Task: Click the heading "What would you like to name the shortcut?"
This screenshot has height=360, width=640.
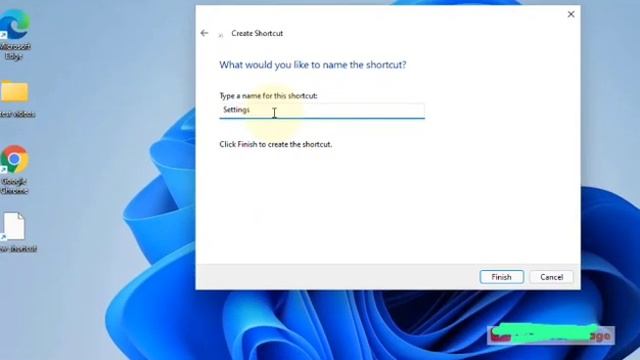Action: [313, 64]
